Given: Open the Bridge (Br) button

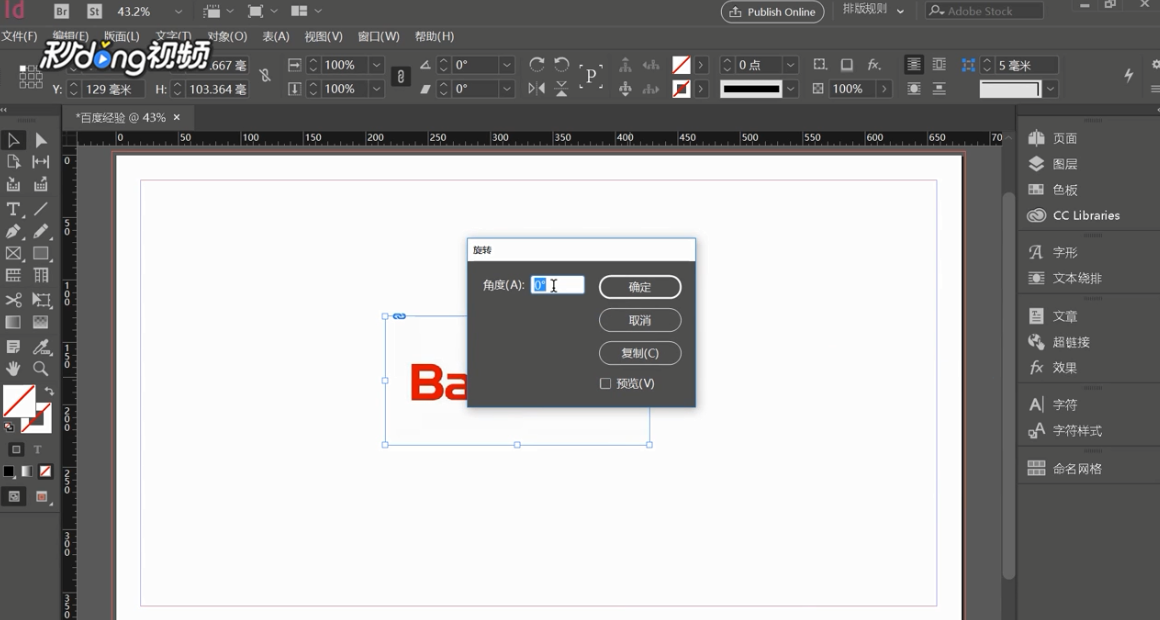Looking at the screenshot, I should pyautogui.click(x=61, y=11).
